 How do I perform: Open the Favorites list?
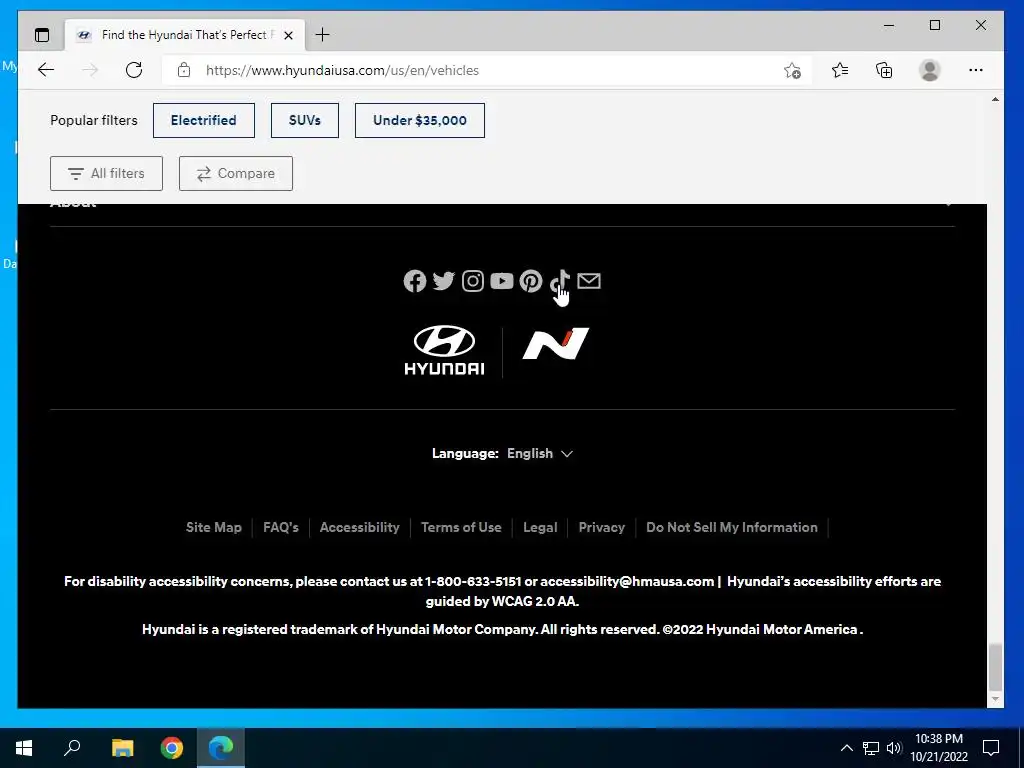840,70
